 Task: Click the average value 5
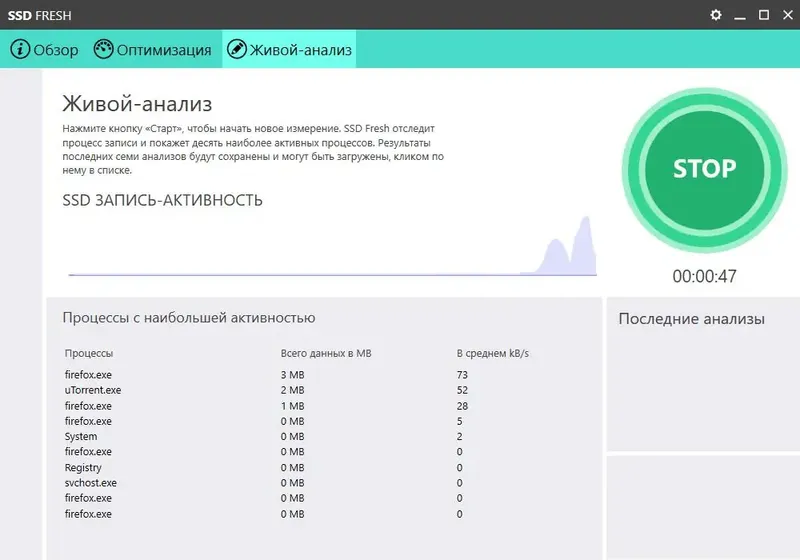460,421
